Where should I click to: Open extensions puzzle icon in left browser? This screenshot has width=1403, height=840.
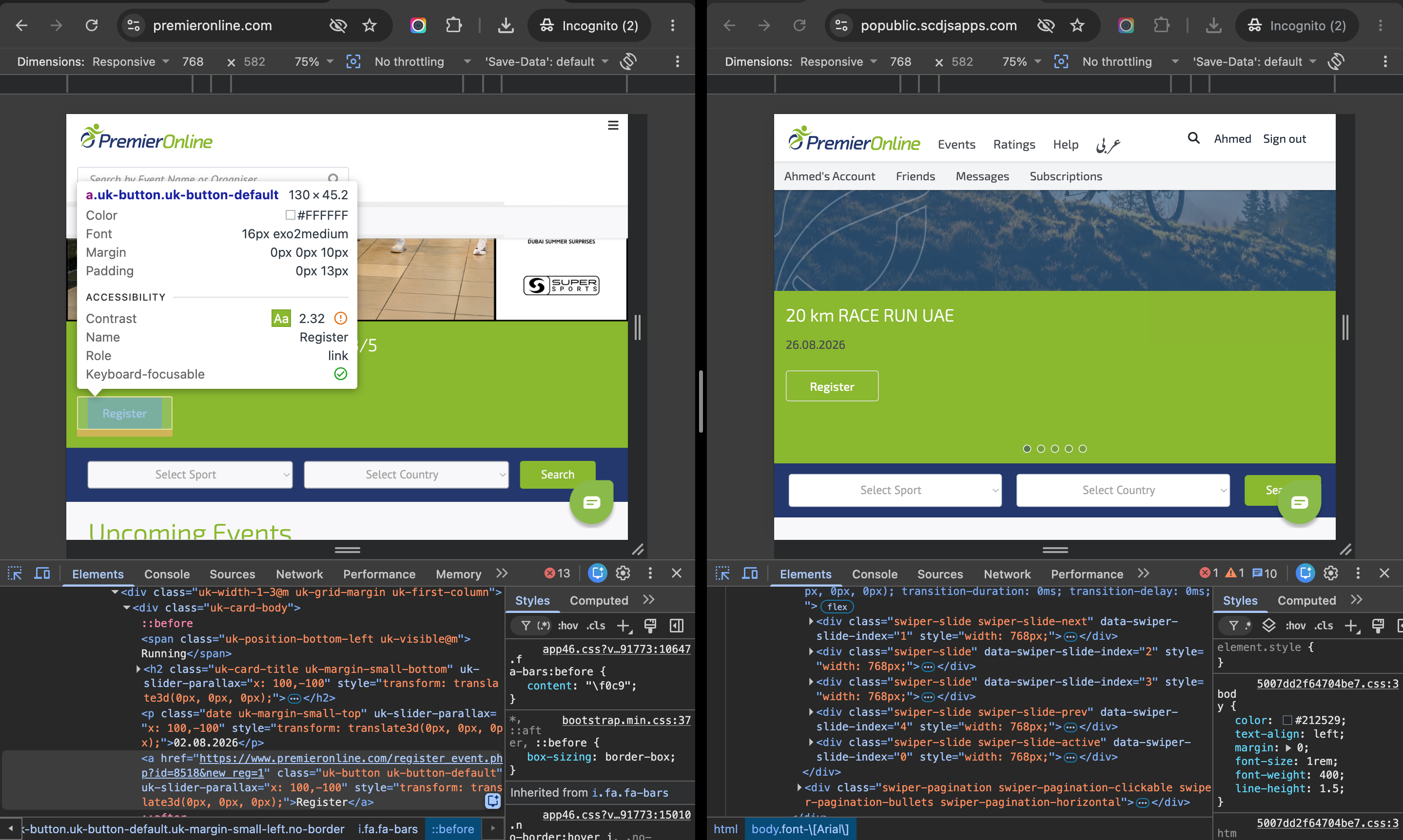453,25
